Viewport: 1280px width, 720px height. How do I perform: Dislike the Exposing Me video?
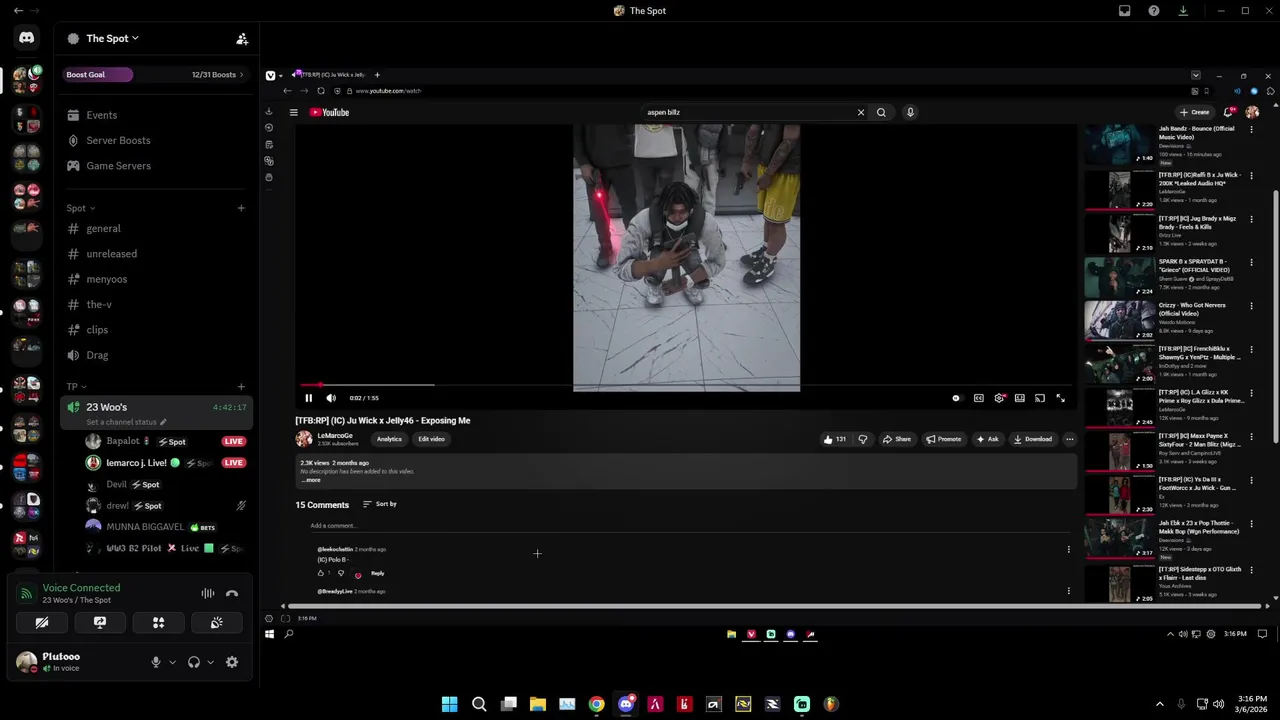click(862, 439)
